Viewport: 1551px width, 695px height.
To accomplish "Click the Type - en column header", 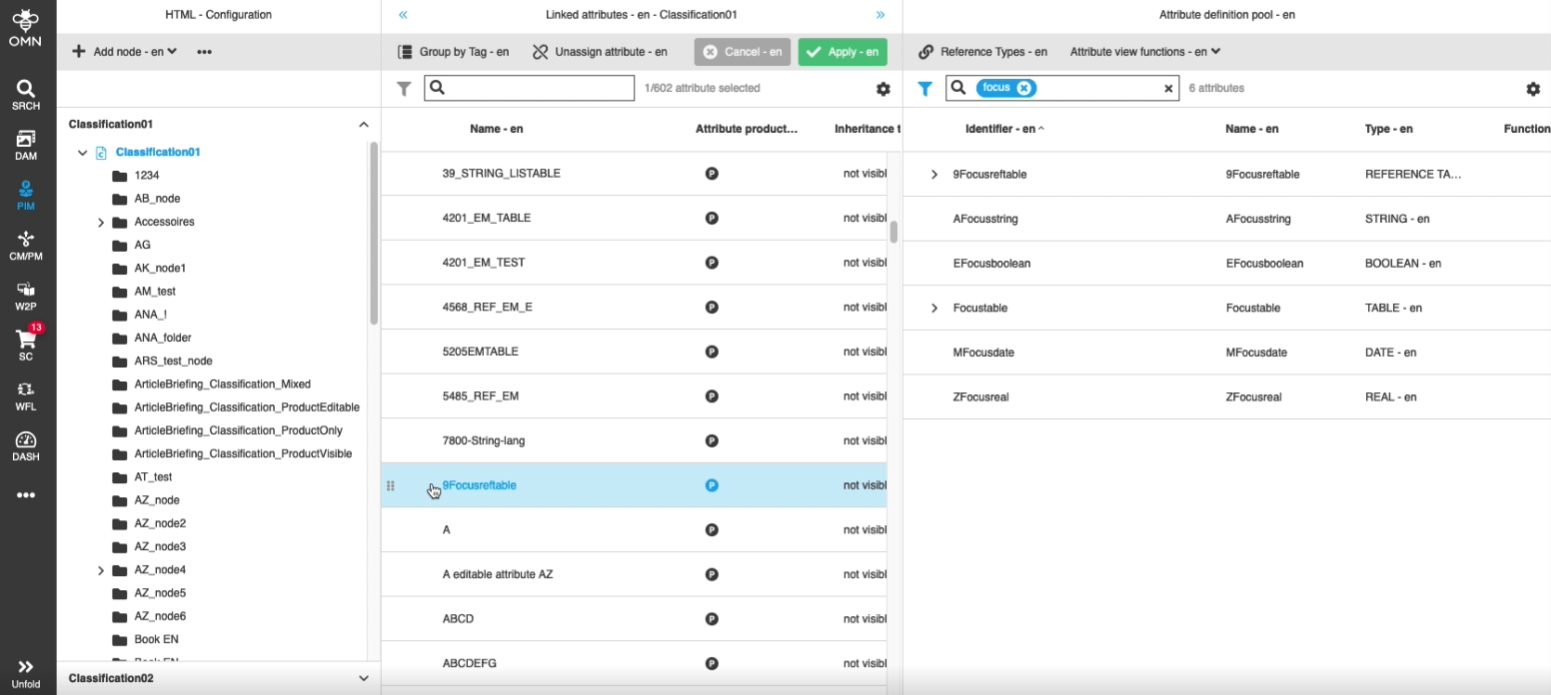I will point(1388,129).
